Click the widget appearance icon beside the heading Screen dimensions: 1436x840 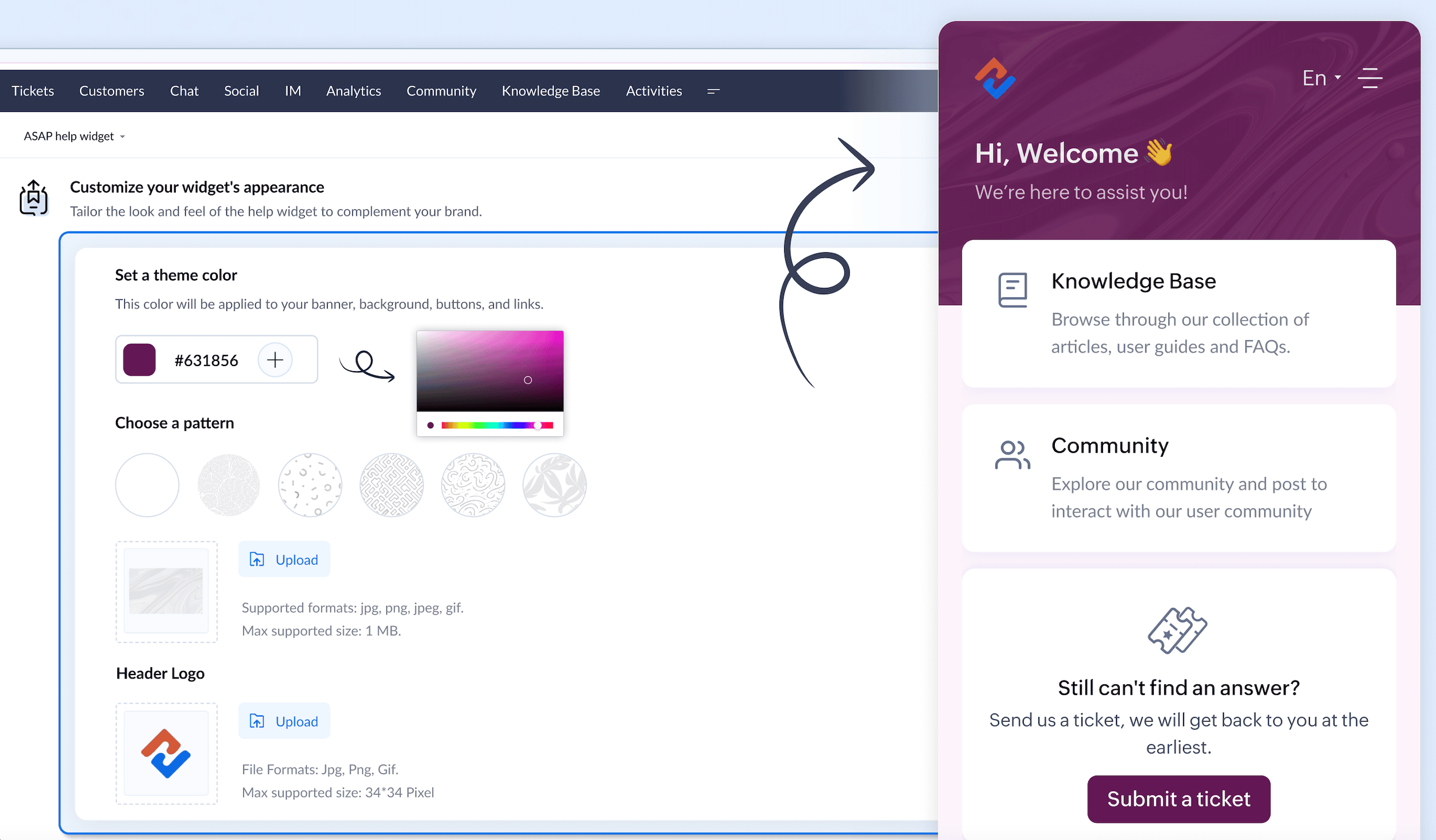click(x=33, y=198)
